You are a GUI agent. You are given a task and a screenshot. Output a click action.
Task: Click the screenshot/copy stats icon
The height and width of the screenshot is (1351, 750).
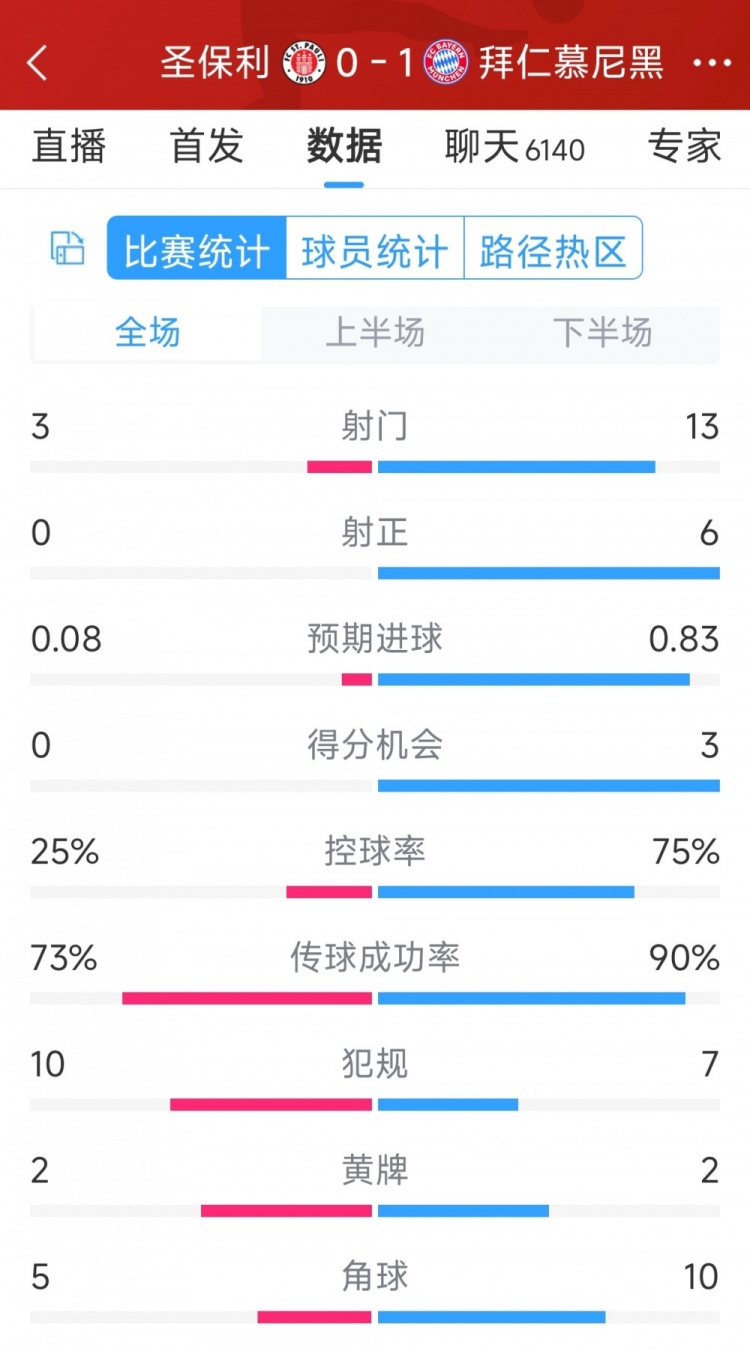66,250
